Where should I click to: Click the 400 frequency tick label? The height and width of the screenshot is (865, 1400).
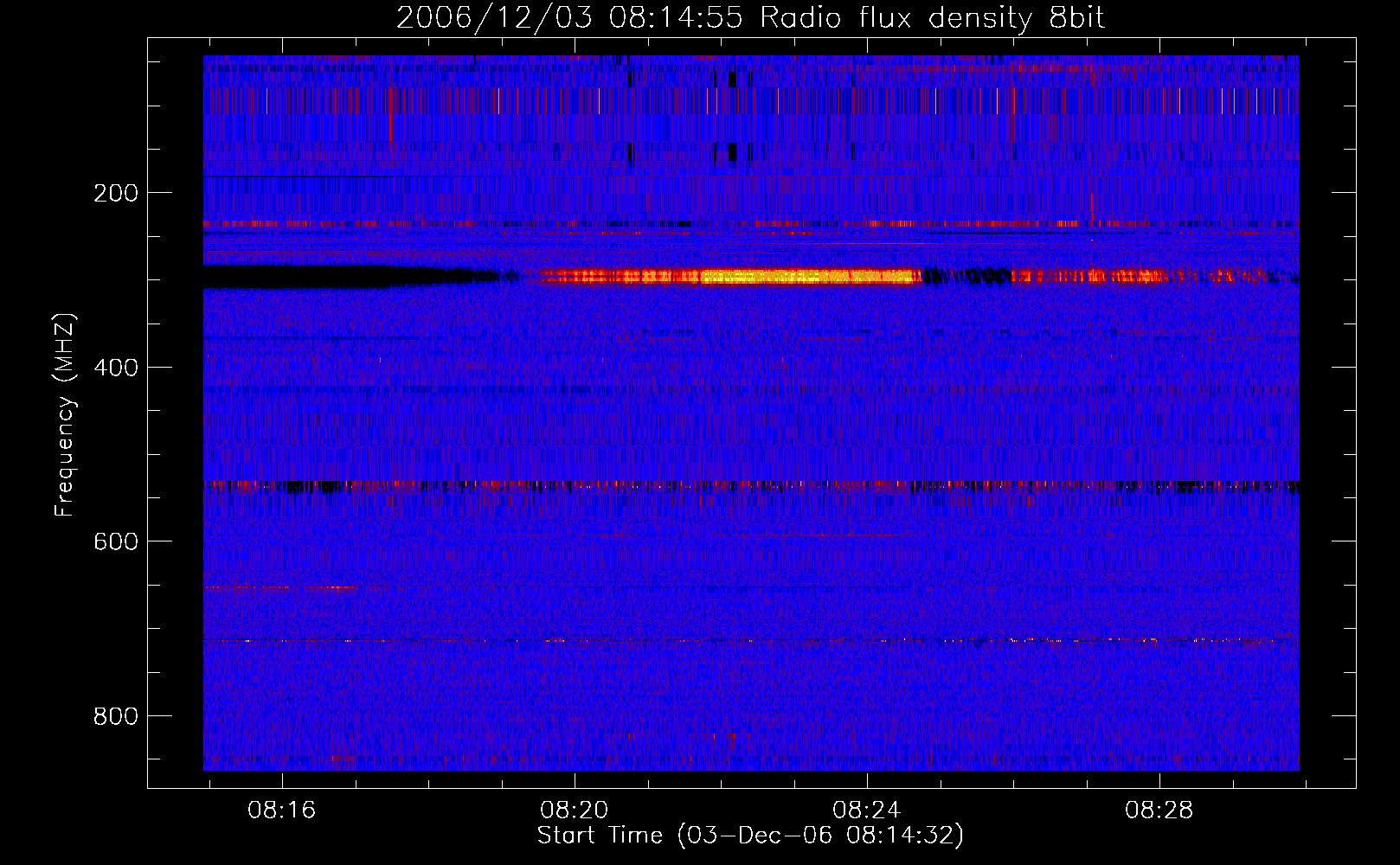(x=116, y=368)
